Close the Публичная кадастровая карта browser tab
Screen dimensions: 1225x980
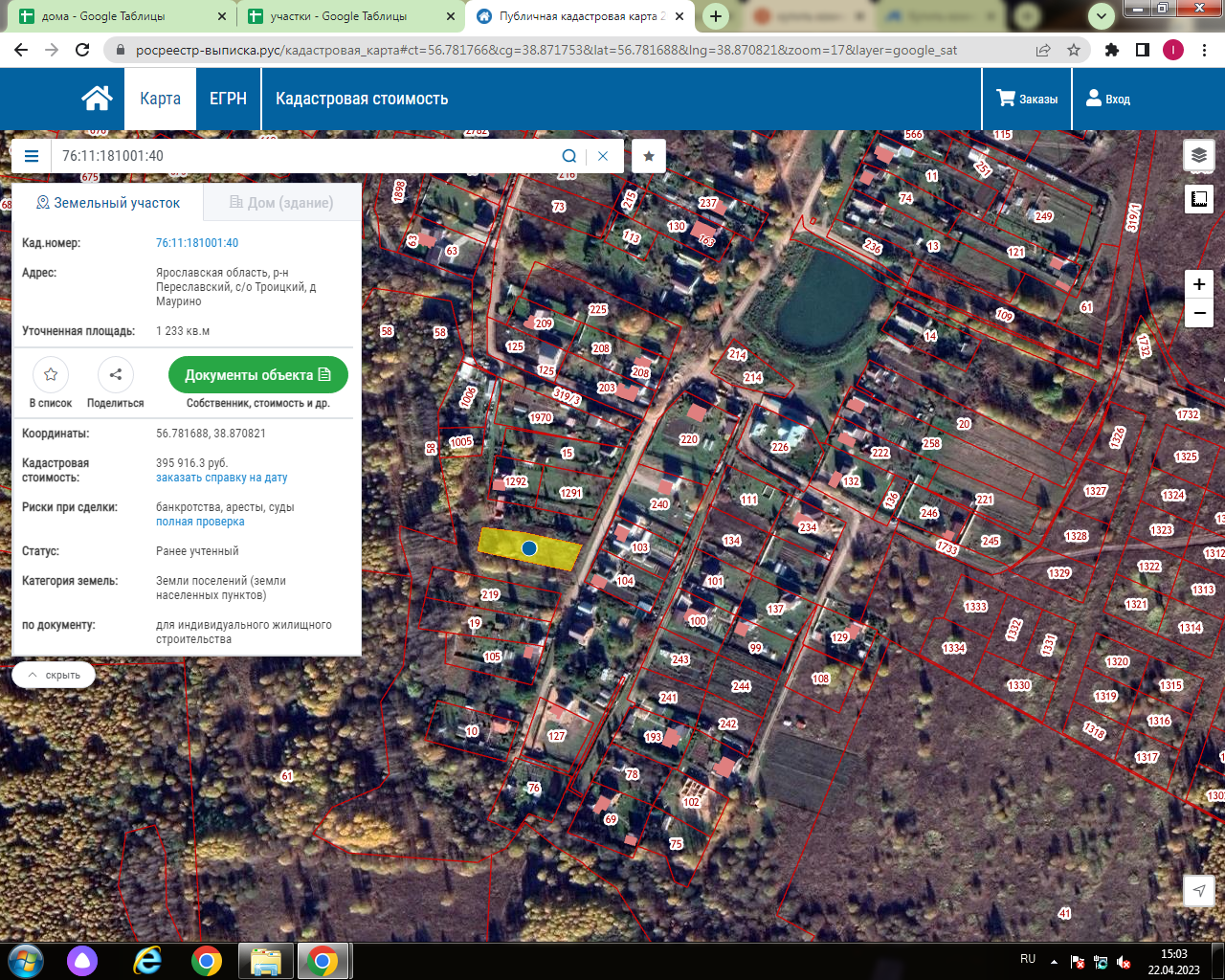[x=679, y=16]
